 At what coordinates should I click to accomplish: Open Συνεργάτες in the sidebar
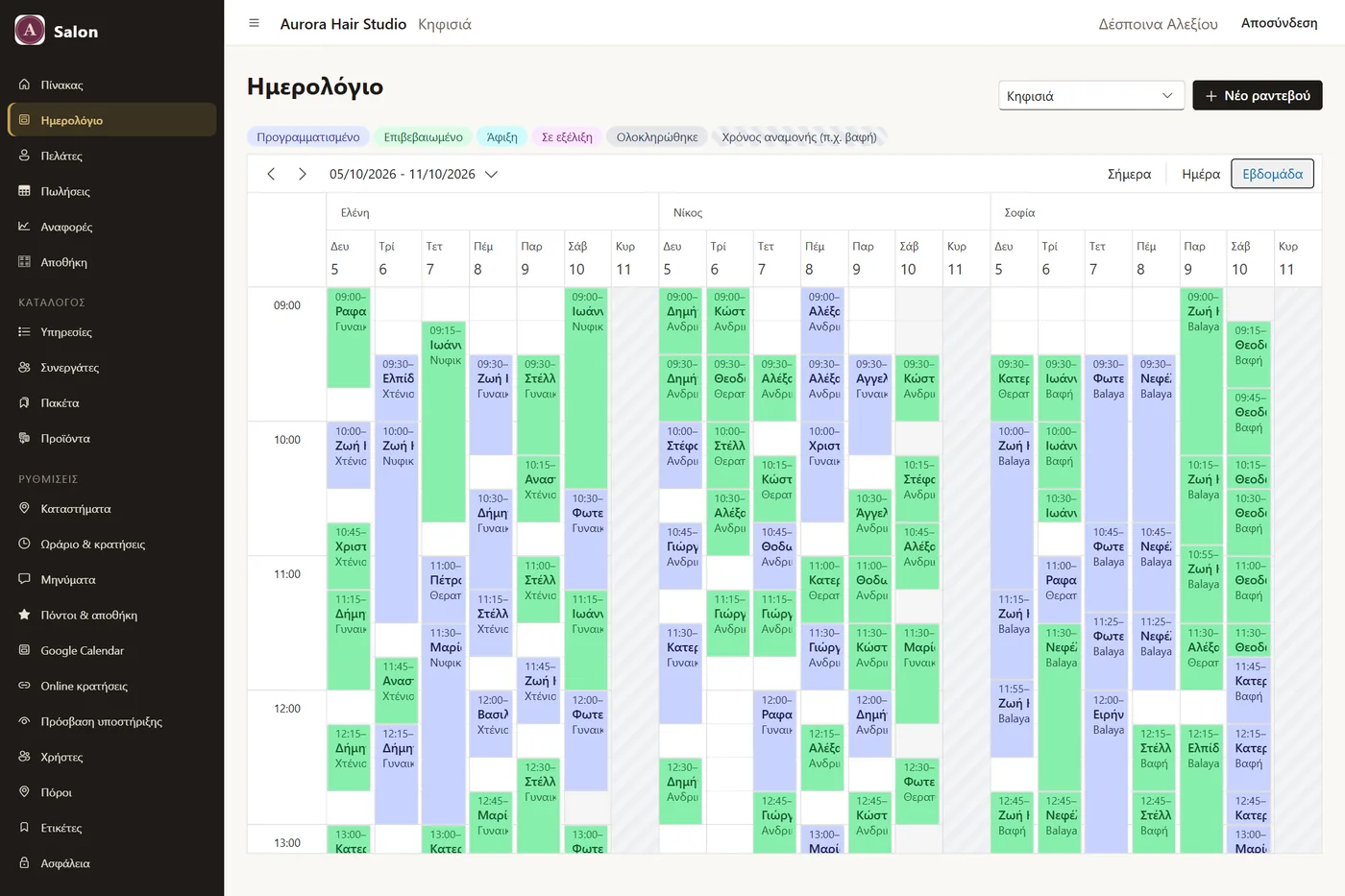point(111,368)
